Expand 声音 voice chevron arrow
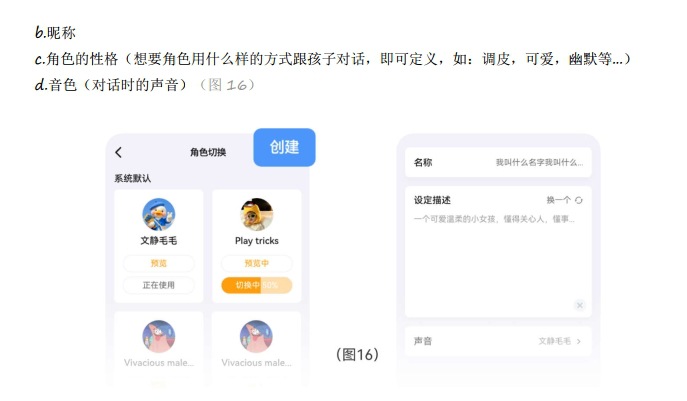Screen dimensions: 687x401 [579, 341]
